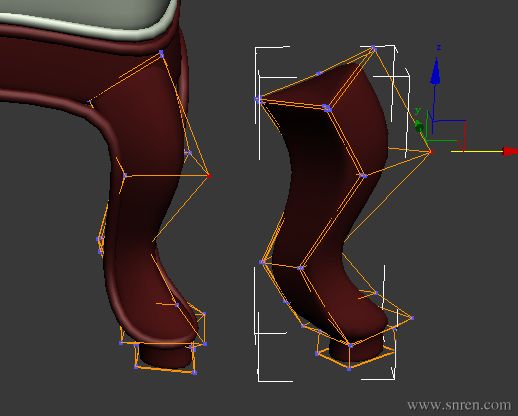Pick the bottommost control point under the right leg base
The height and width of the screenshot is (416, 518).
point(349,369)
